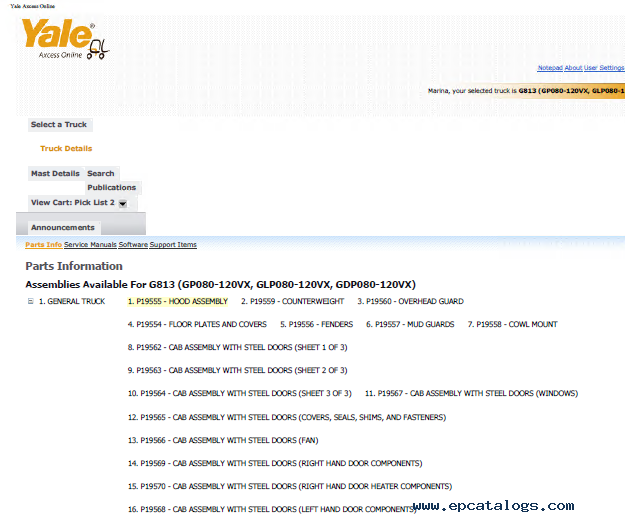Select 1. GENERAL TRUCK category
This screenshot has width=625, height=522.
click(x=72, y=301)
